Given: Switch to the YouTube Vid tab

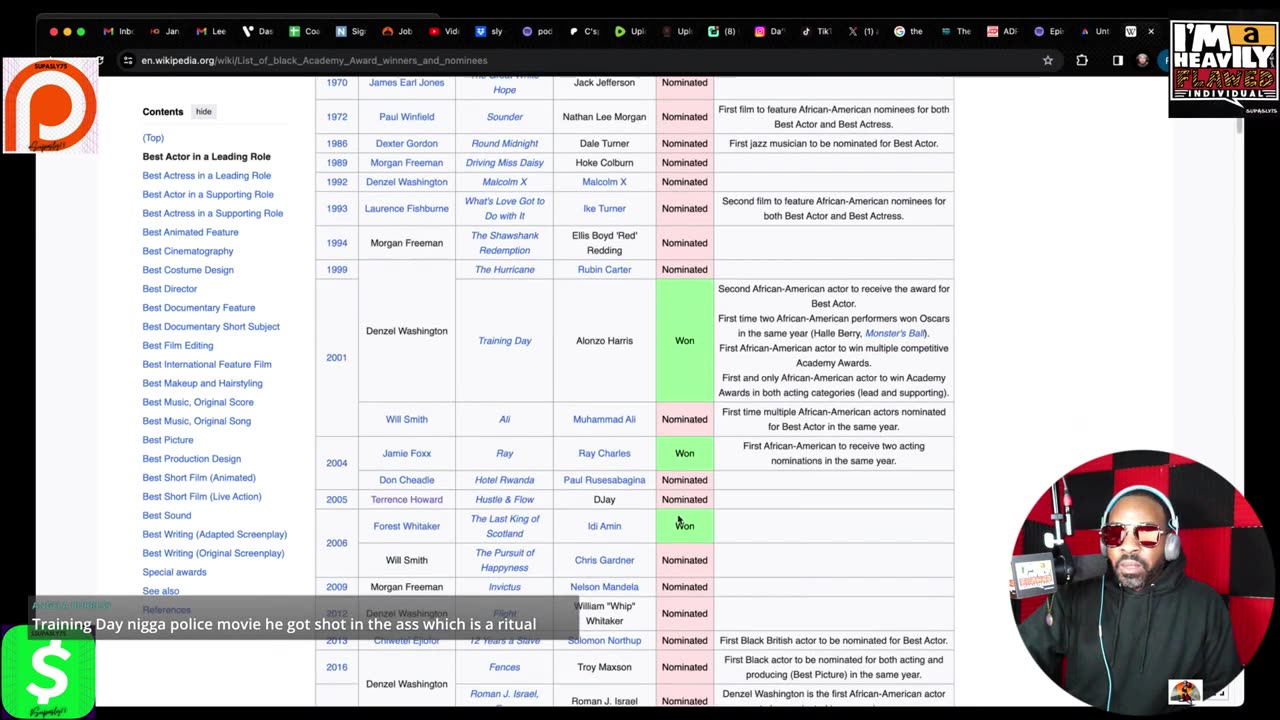Looking at the screenshot, I should pos(442,31).
